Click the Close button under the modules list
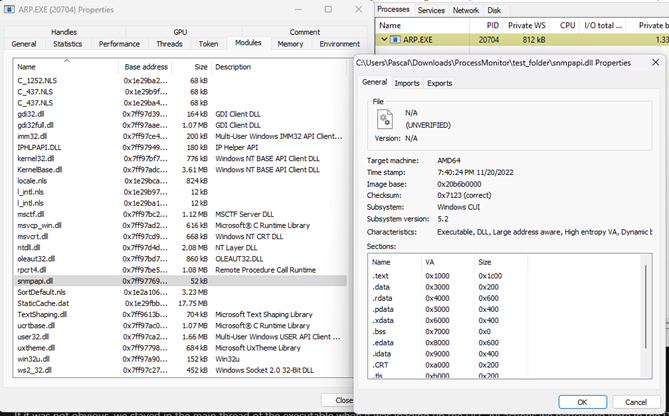This screenshot has width=669, height=416. pos(343,399)
